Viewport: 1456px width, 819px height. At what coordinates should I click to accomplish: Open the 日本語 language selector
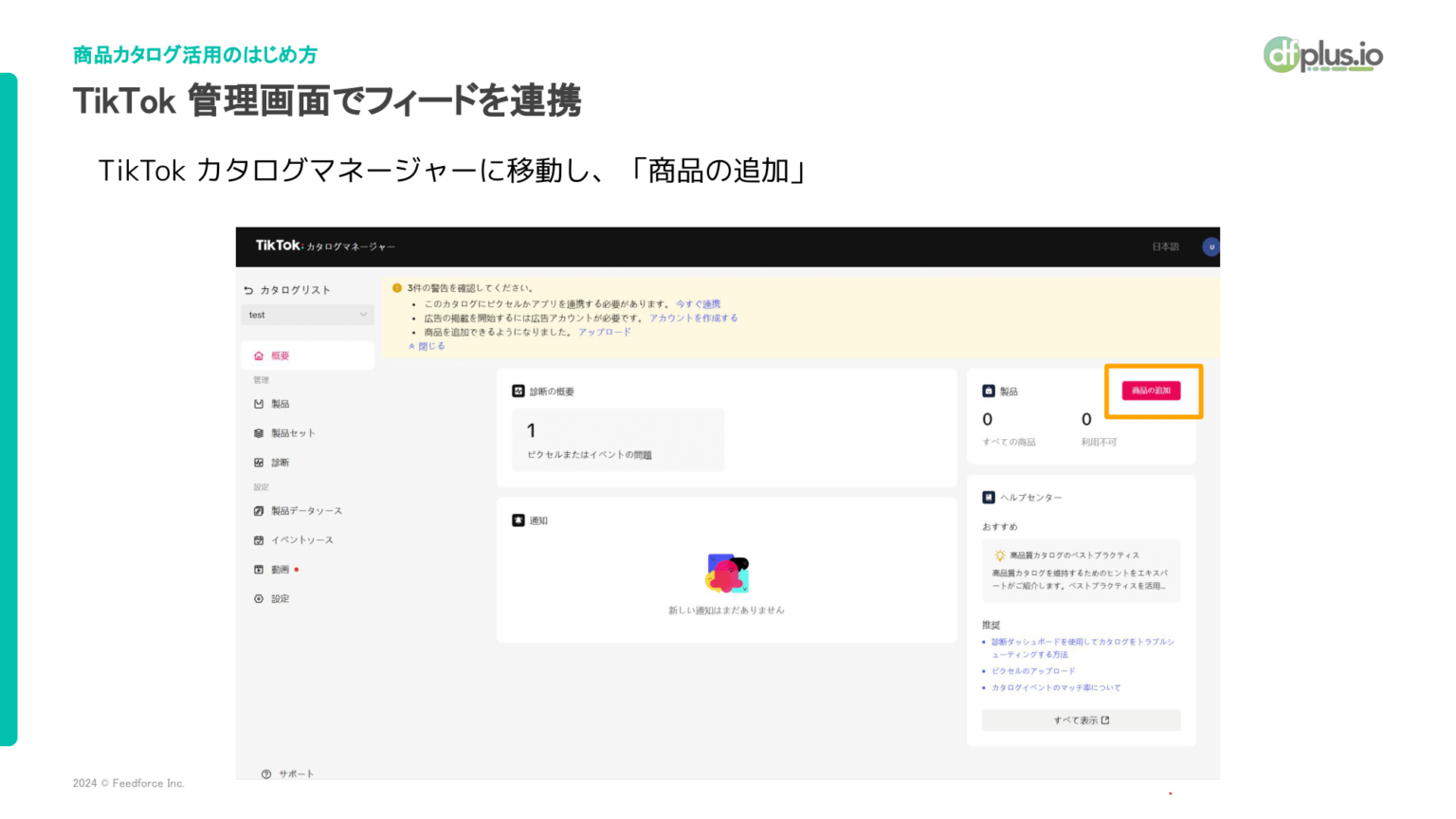1165,246
